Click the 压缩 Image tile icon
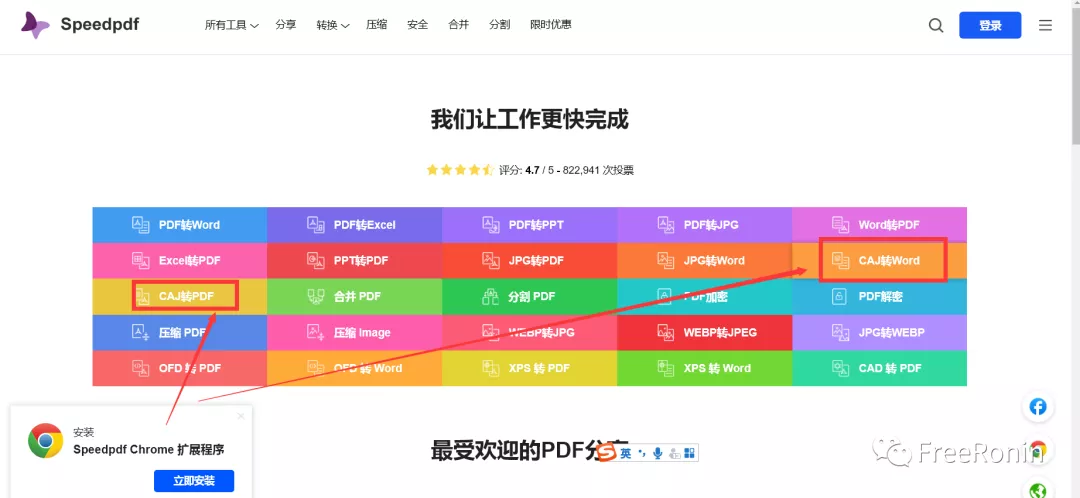The height and width of the screenshot is (498, 1080). (x=315, y=332)
